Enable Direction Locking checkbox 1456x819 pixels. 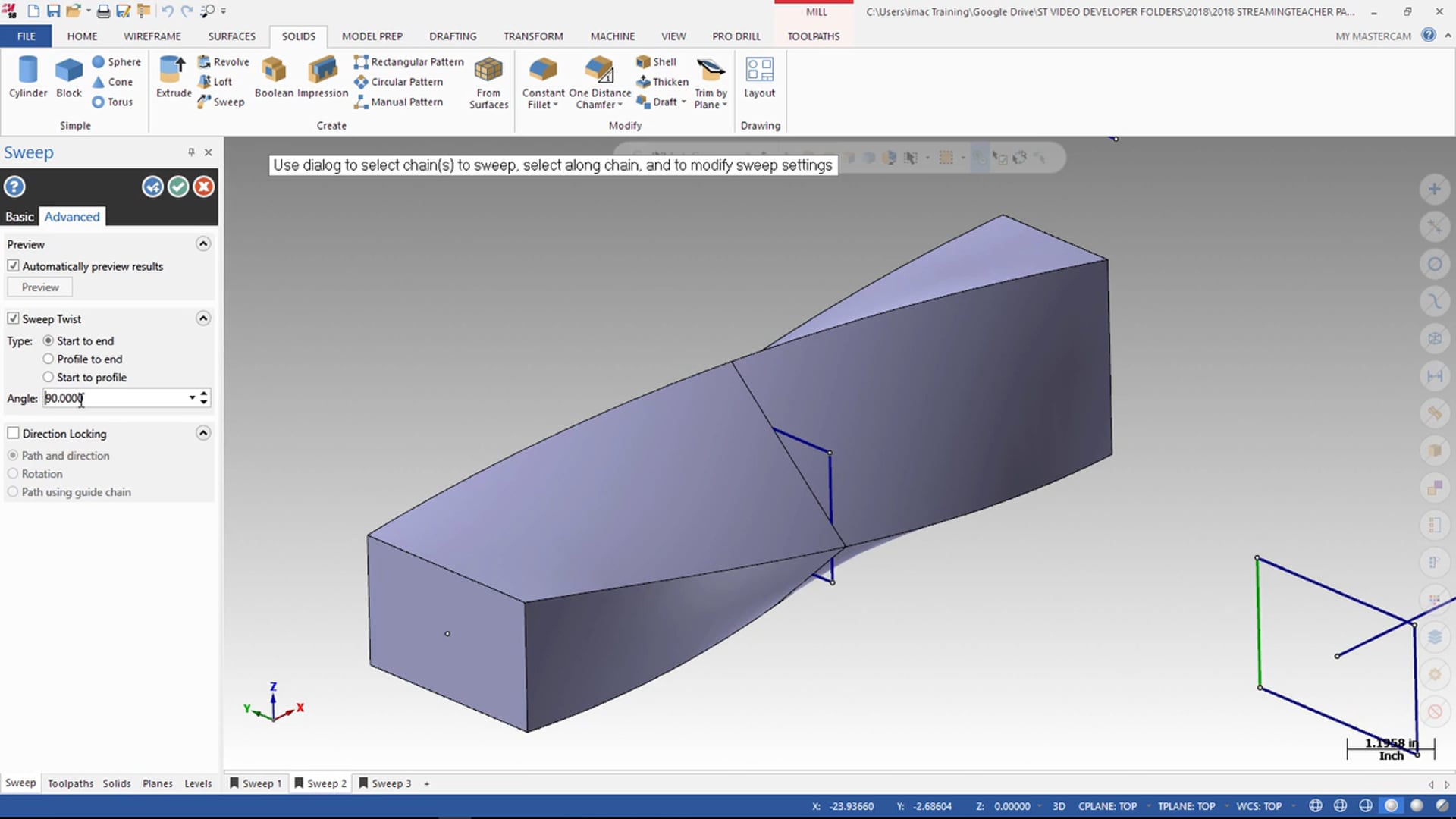coord(13,433)
